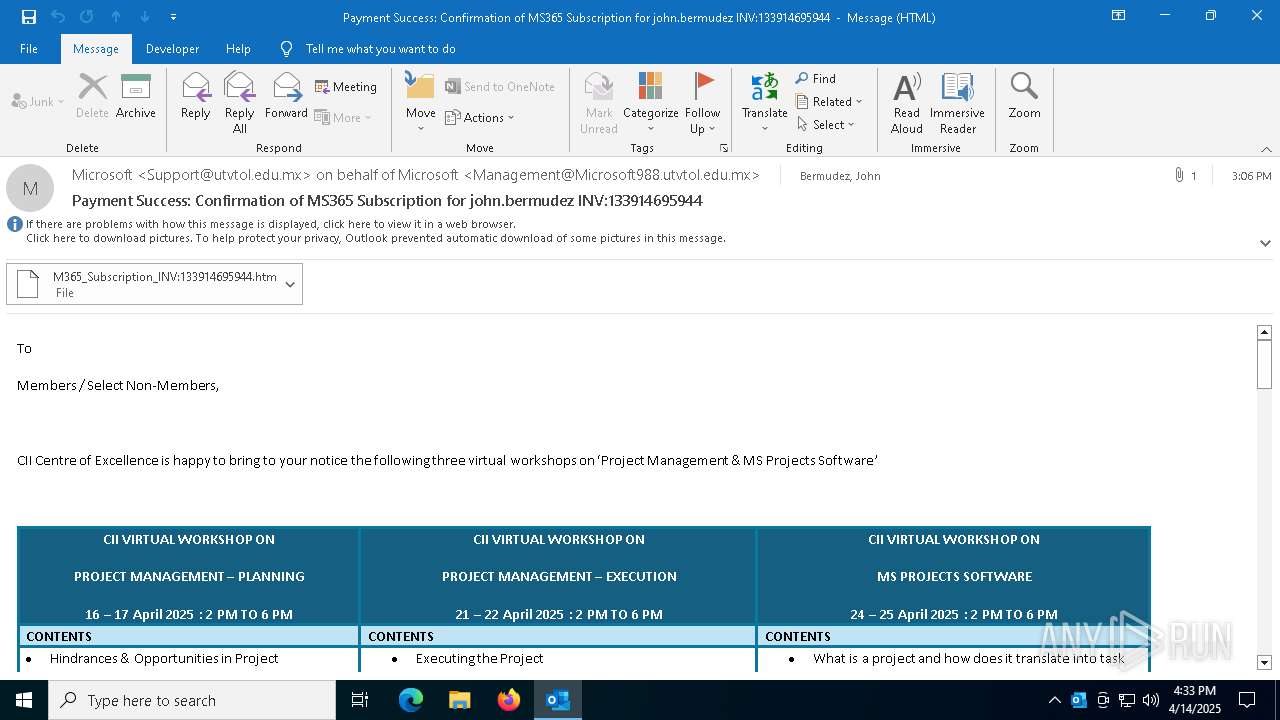Click here to download pictures notice
The height and width of the screenshot is (720, 1280).
coord(376,238)
